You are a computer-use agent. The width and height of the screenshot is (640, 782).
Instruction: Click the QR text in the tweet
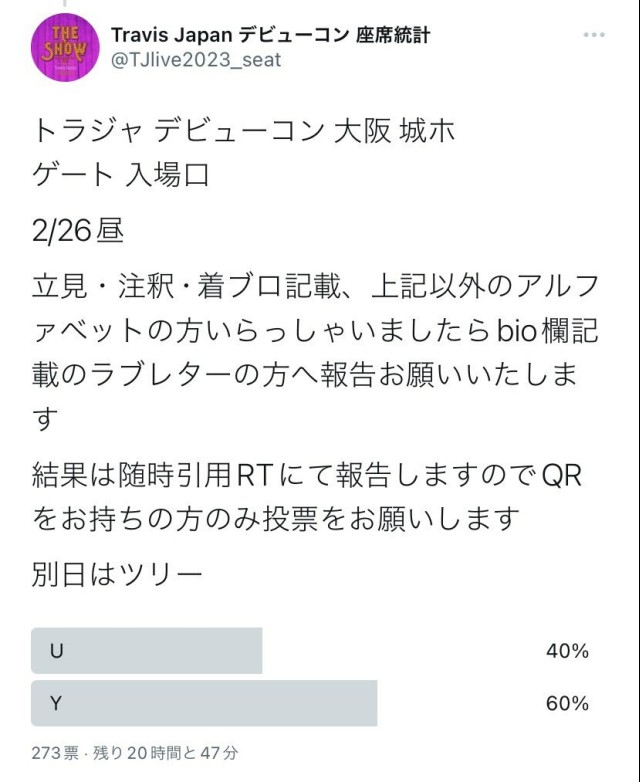pos(562,475)
